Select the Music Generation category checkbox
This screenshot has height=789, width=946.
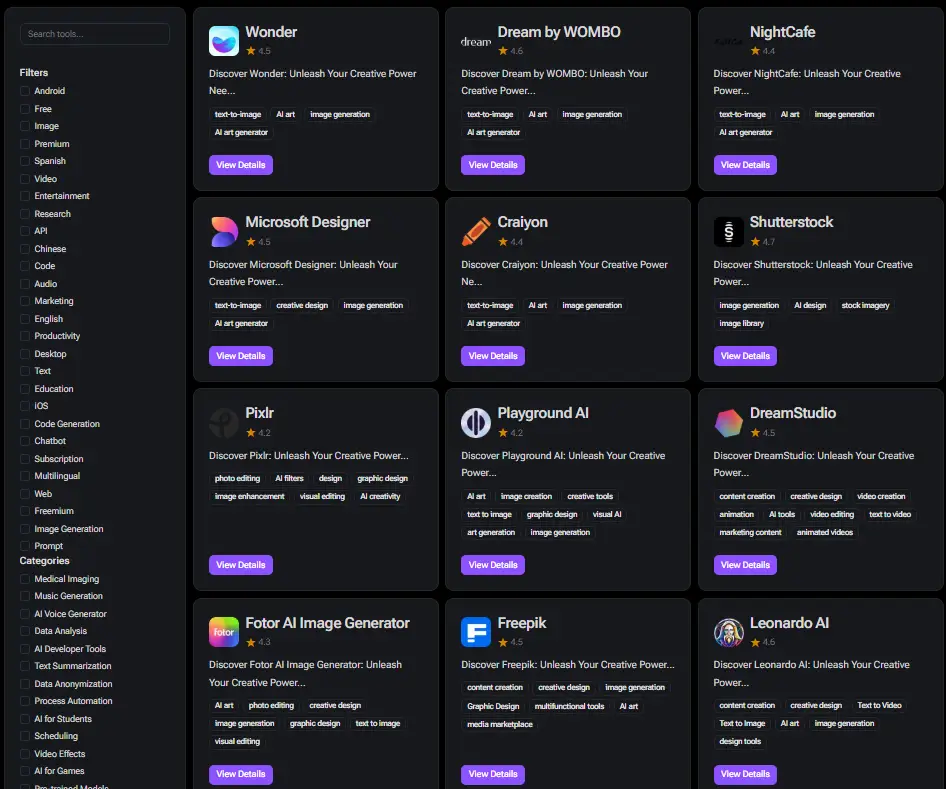point(25,596)
